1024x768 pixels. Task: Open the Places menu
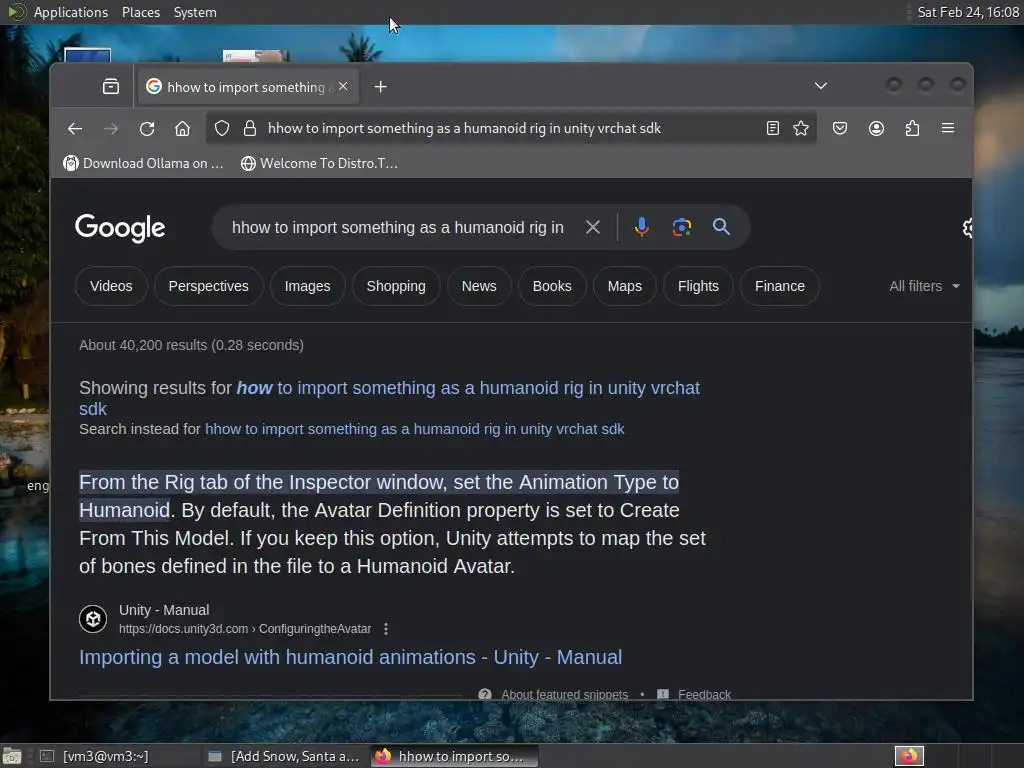(140, 12)
